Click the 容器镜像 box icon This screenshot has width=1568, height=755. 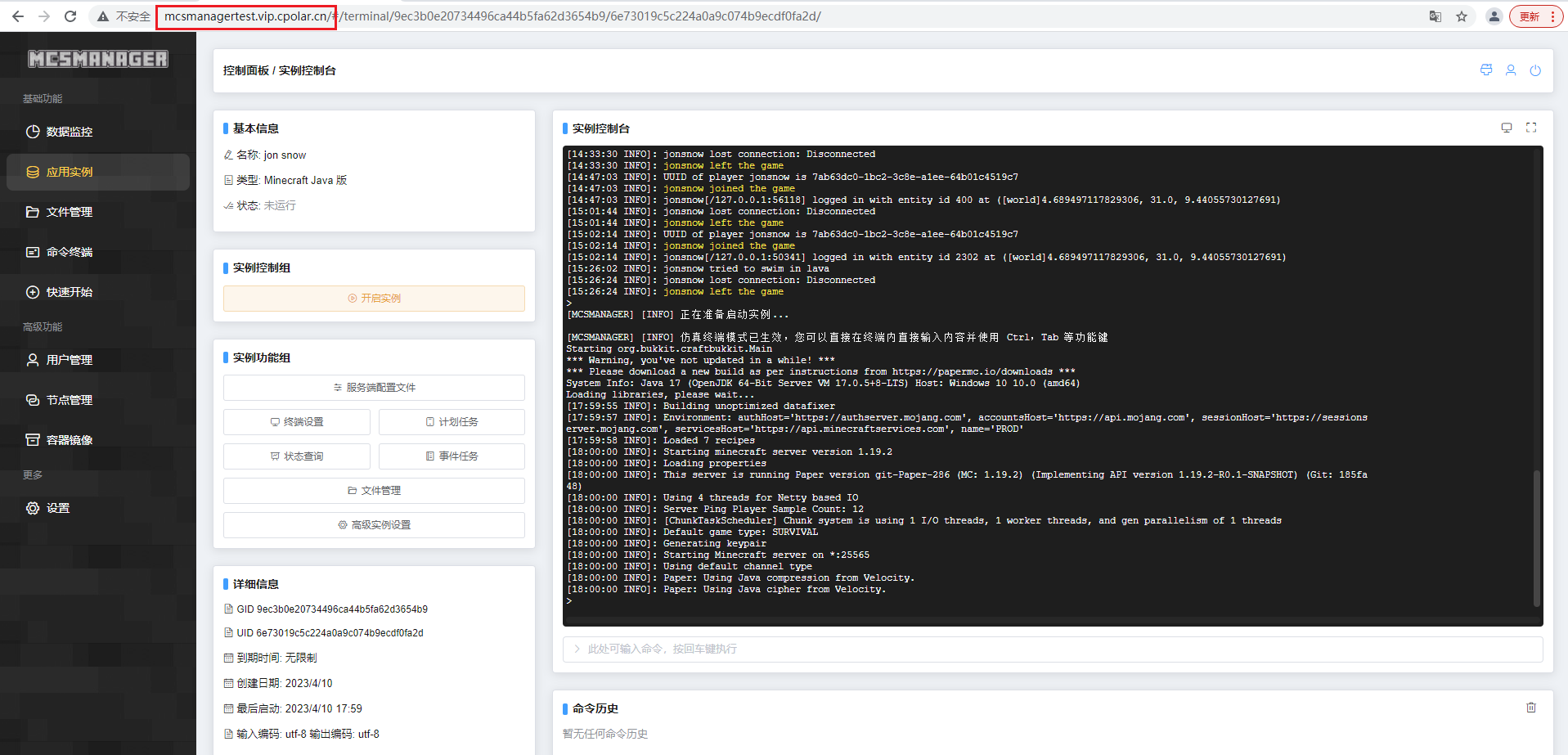click(x=33, y=440)
